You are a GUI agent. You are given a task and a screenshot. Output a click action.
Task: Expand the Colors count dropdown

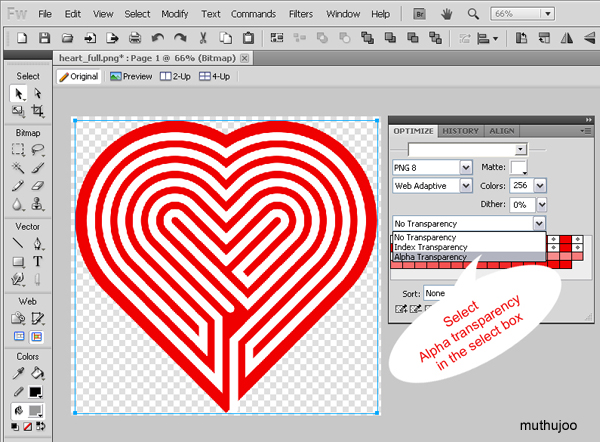point(540,186)
